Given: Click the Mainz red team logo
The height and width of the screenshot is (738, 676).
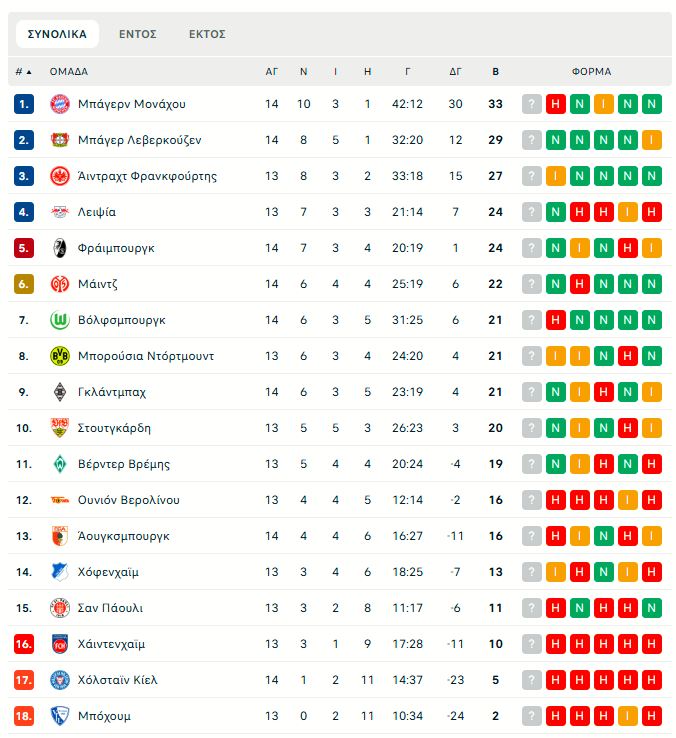Looking at the screenshot, I should 59,284.
